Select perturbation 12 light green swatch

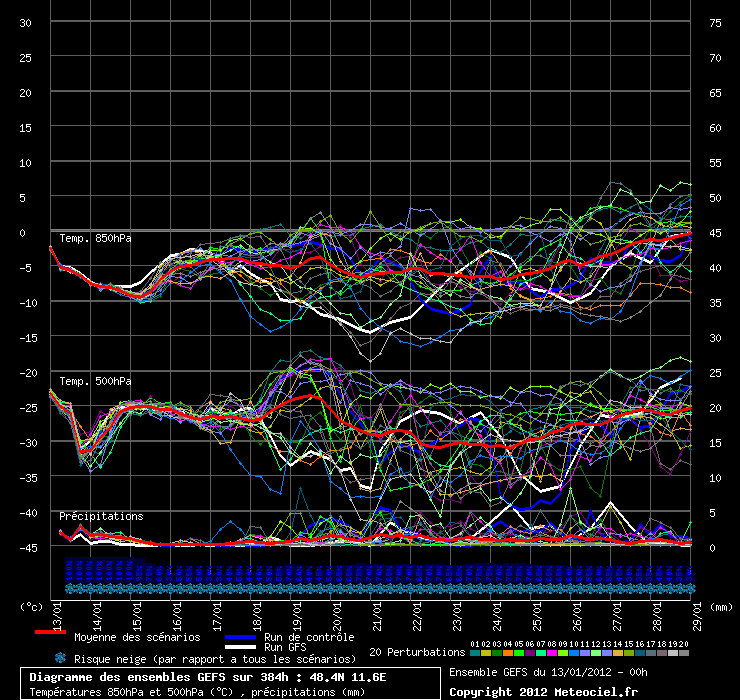596,653
